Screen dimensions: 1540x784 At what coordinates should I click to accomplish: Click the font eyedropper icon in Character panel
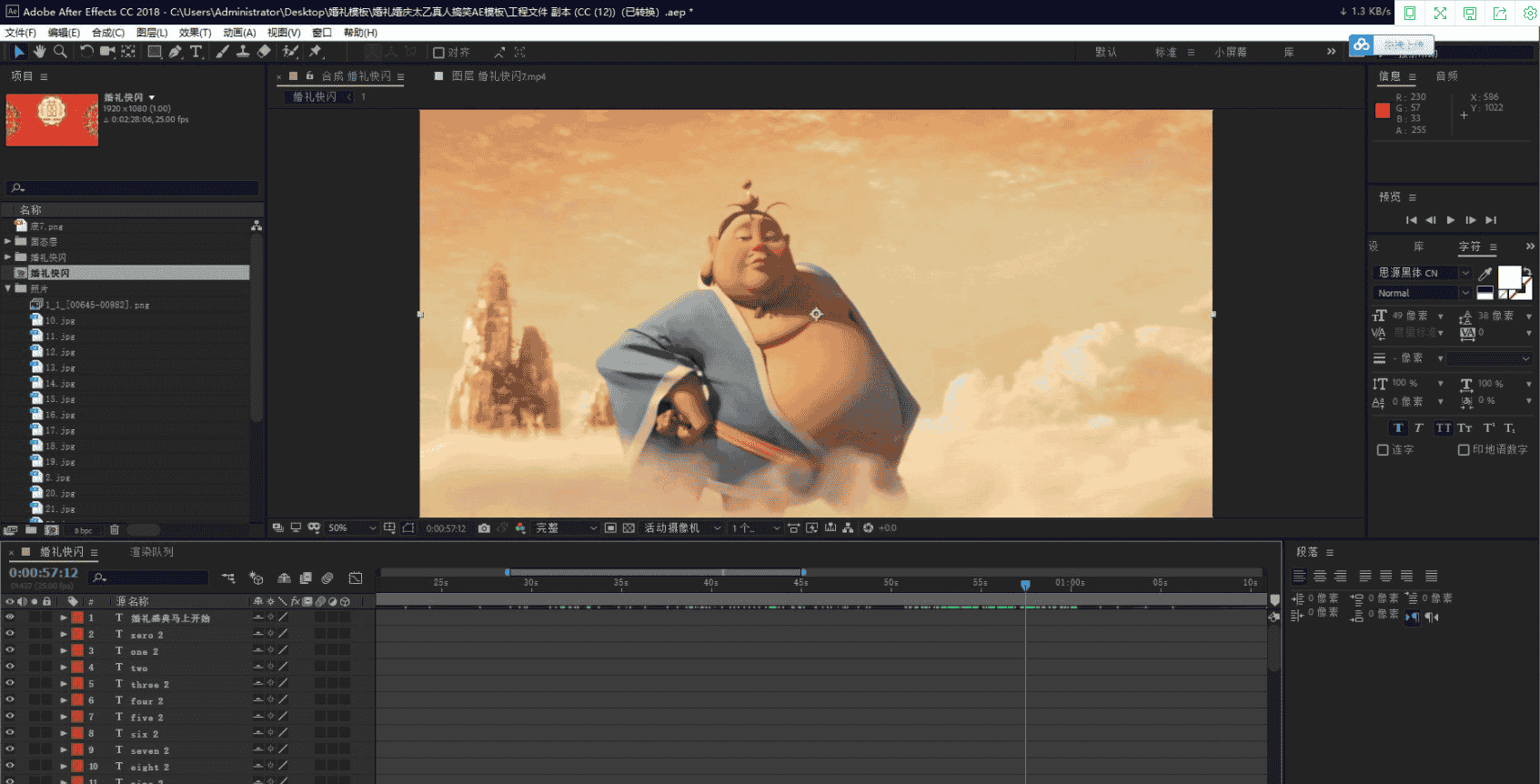(x=1485, y=274)
